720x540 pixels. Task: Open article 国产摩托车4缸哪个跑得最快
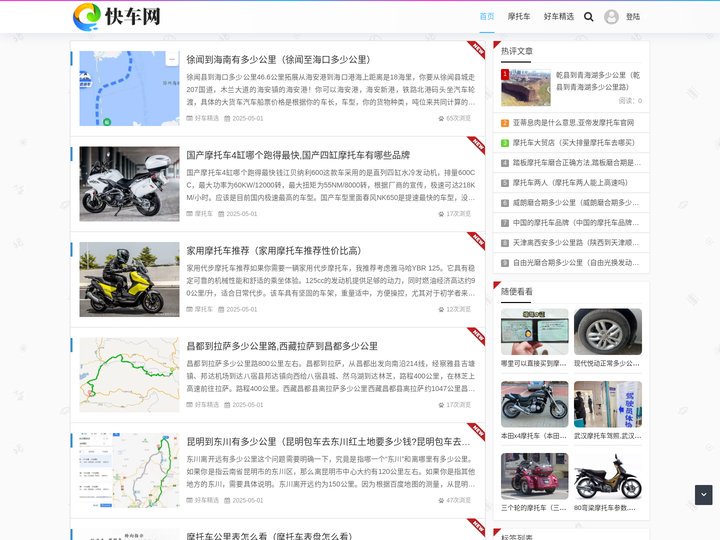coord(298,155)
